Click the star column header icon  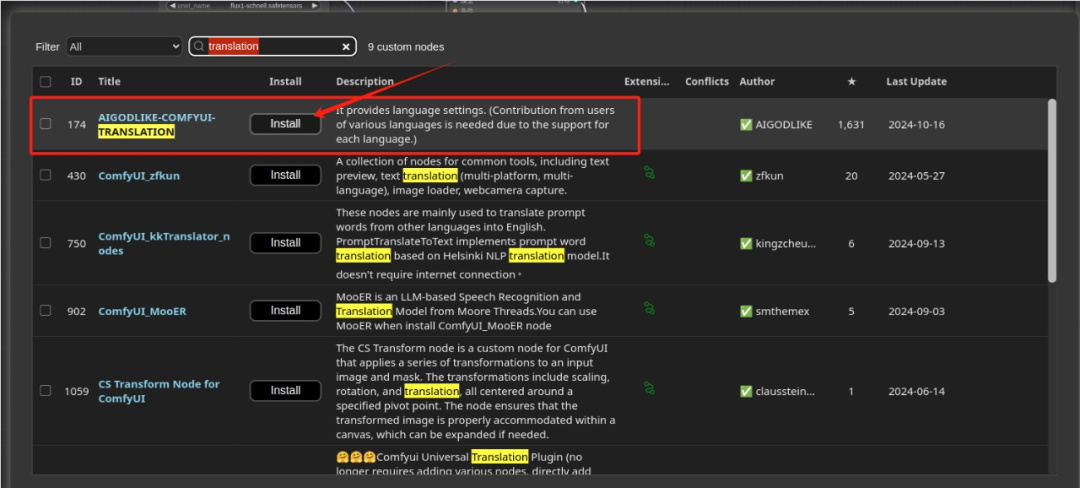(851, 81)
